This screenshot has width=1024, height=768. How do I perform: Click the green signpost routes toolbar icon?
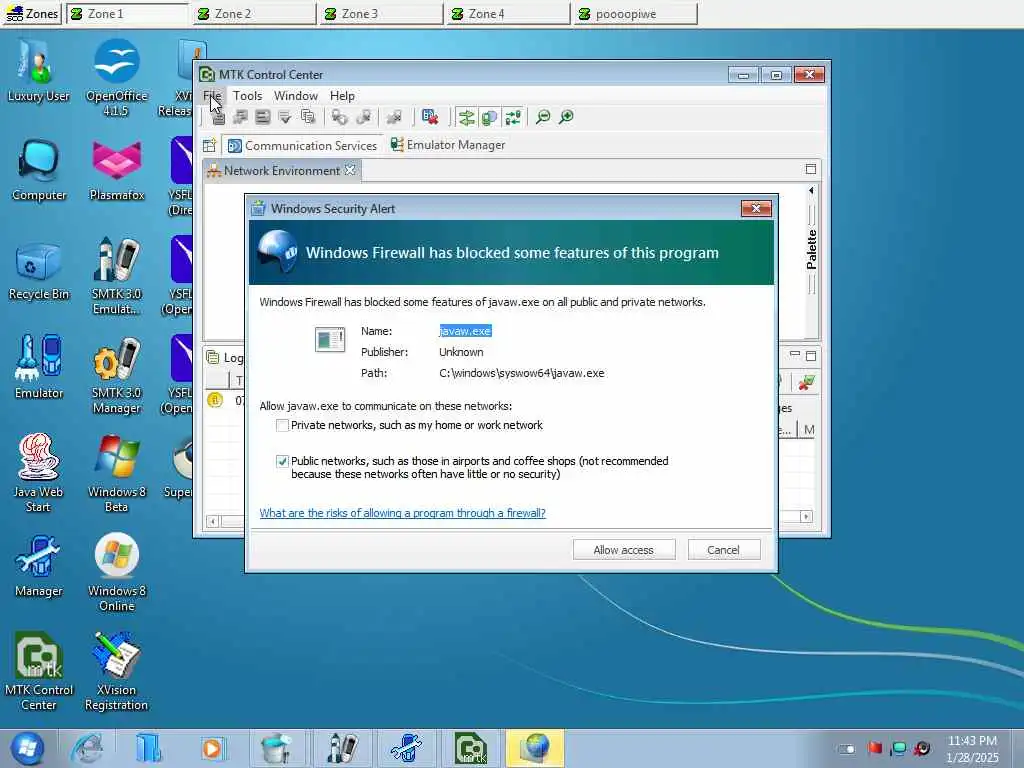point(466,118)
